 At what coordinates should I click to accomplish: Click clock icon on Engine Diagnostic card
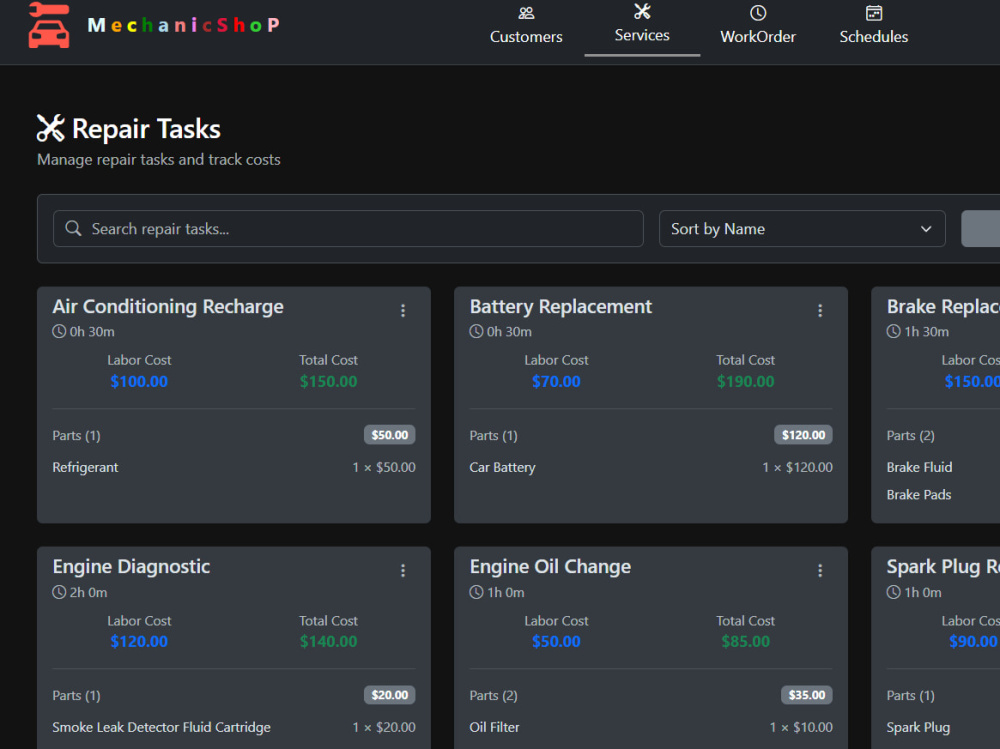pyautogui.click(x=59, y=592)
